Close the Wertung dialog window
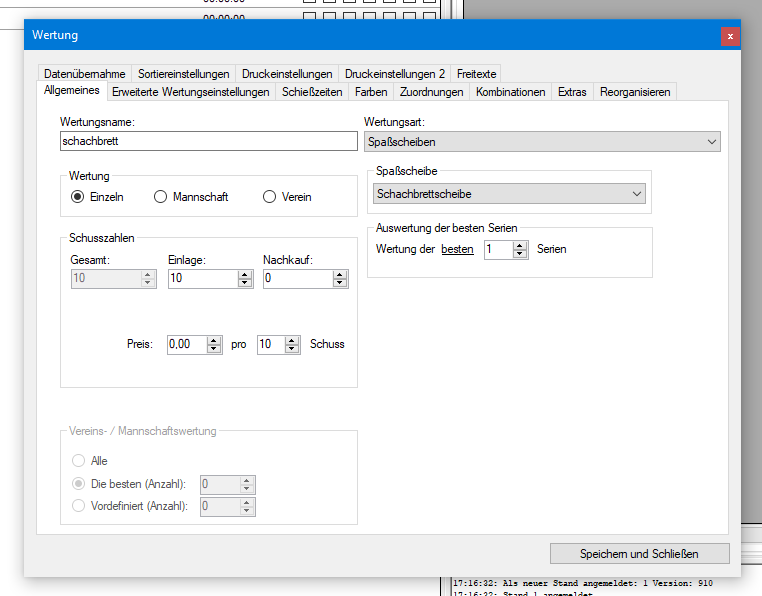Viewport: 762px width, 596px height. tap(730, 36)
